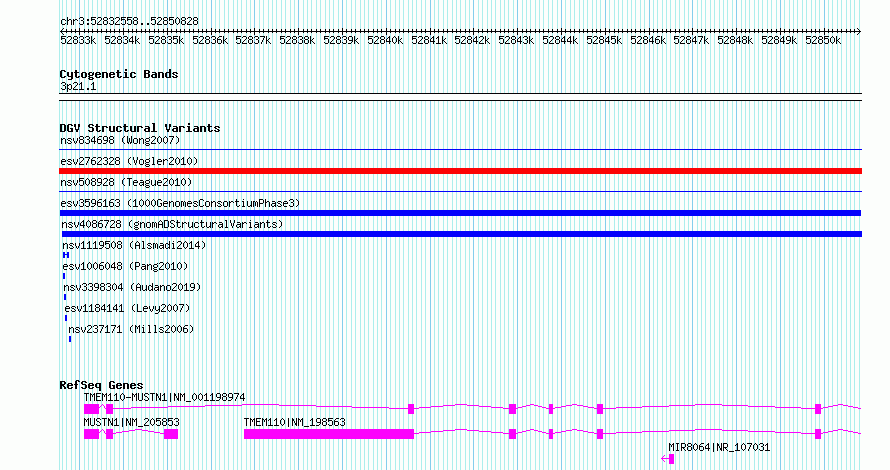This screenshot has height=470, width=890.
Task: Click first exon of TMEM110-MUSTN1 transcript
Action: point(91,409)
